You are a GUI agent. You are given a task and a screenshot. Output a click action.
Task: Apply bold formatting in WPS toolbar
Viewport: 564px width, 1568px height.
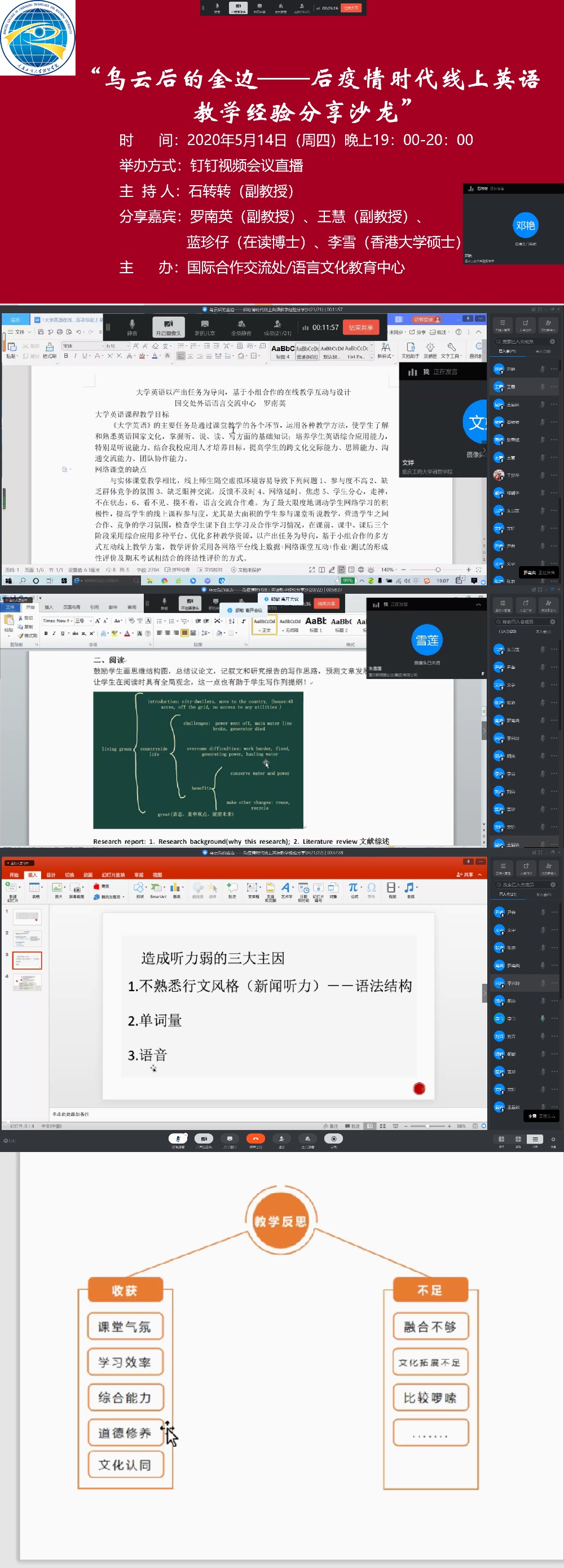66,356
